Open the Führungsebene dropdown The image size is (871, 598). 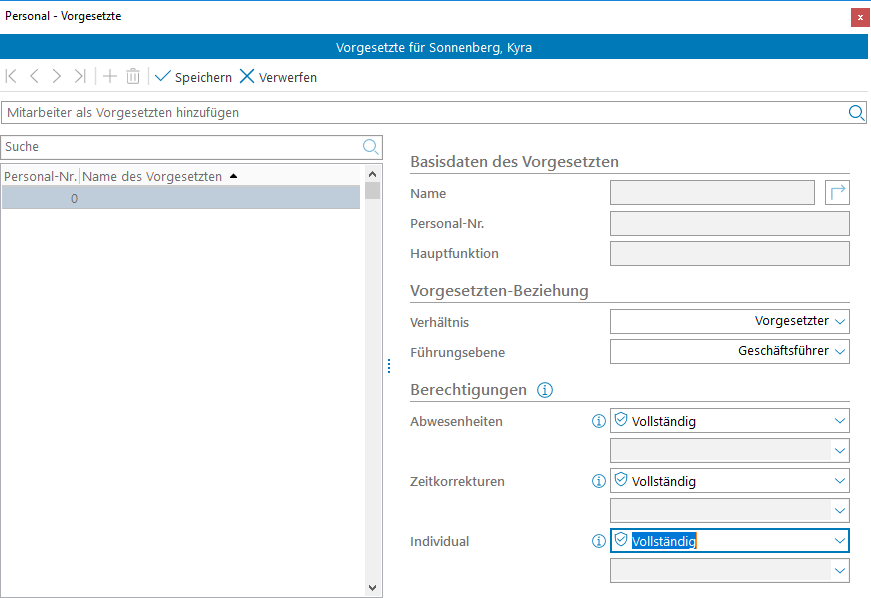click(840, 352)
